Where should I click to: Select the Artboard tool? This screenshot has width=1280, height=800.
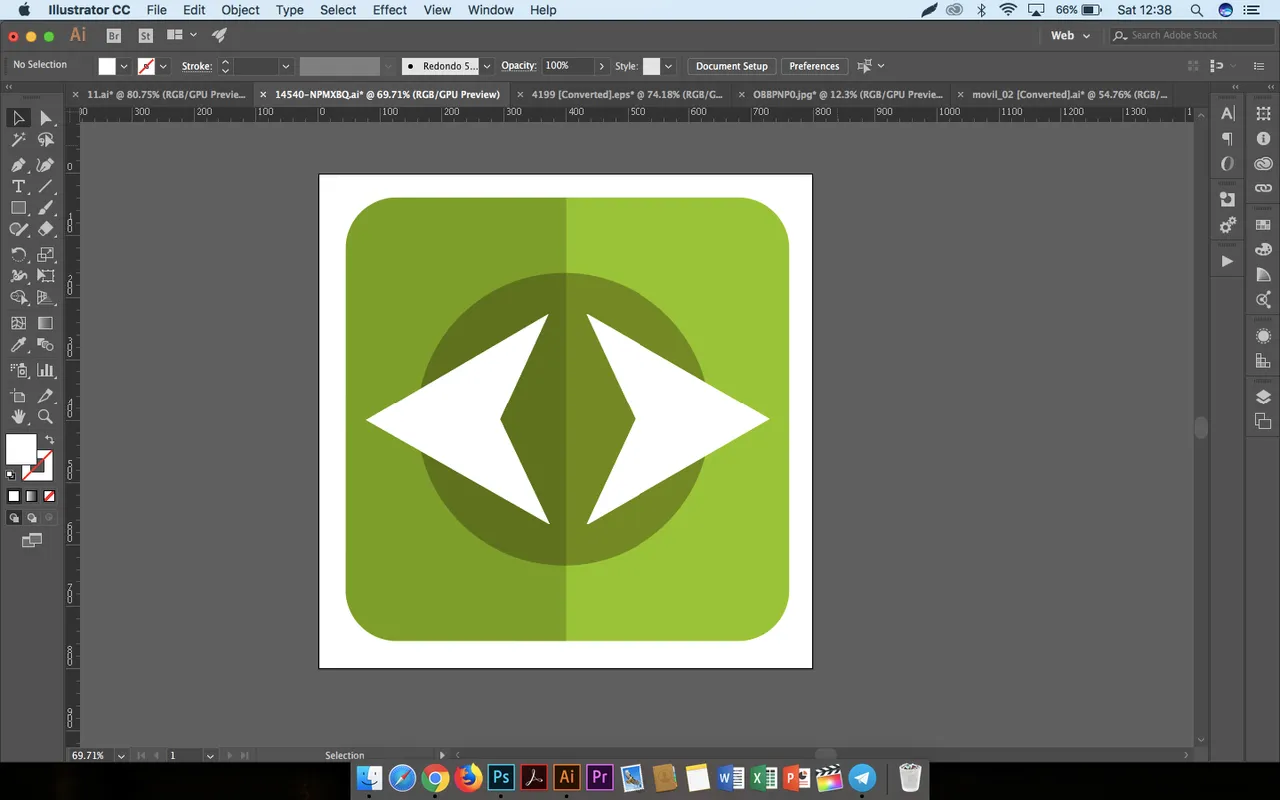(x=18, y=396)
